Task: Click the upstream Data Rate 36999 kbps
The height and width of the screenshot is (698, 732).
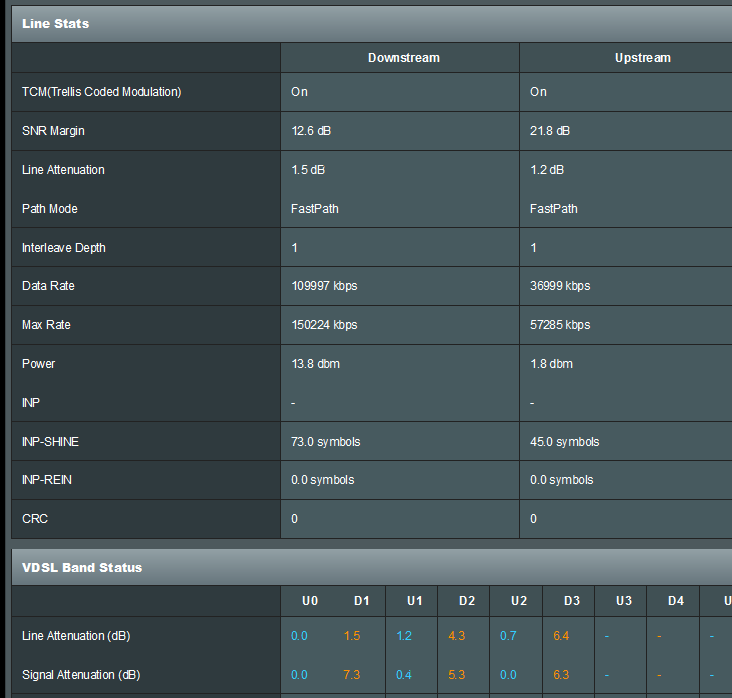Action: 560,286
